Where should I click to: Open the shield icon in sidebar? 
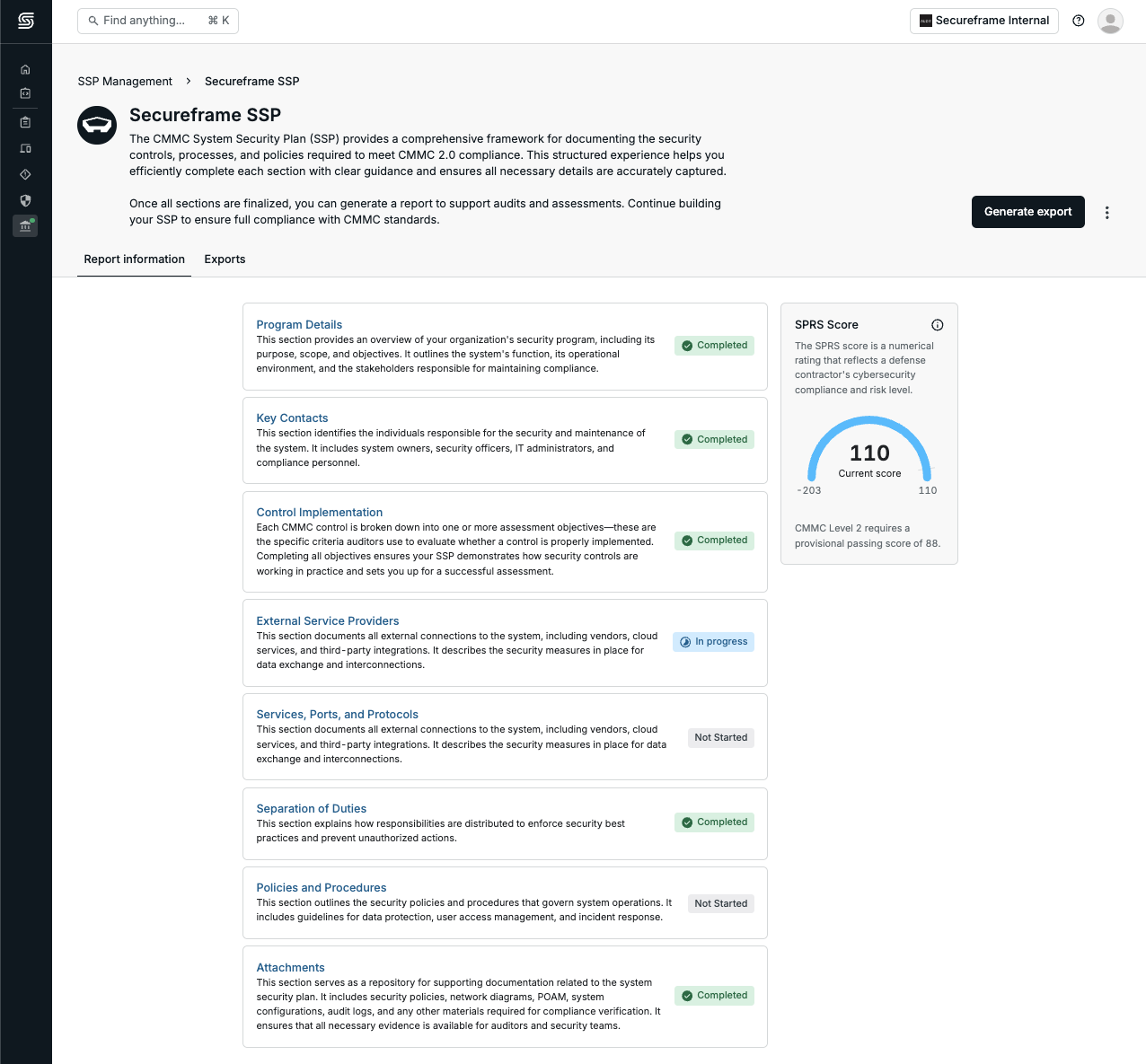coord(25,200)
